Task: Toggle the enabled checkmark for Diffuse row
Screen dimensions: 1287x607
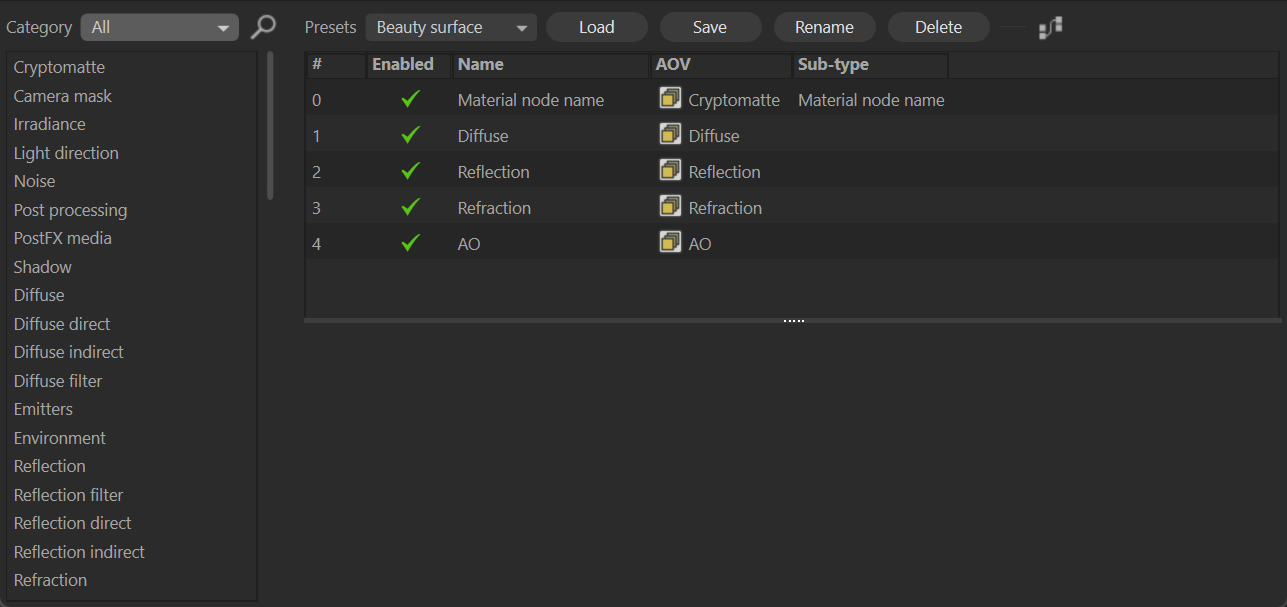Action: [x=410, y=136]
